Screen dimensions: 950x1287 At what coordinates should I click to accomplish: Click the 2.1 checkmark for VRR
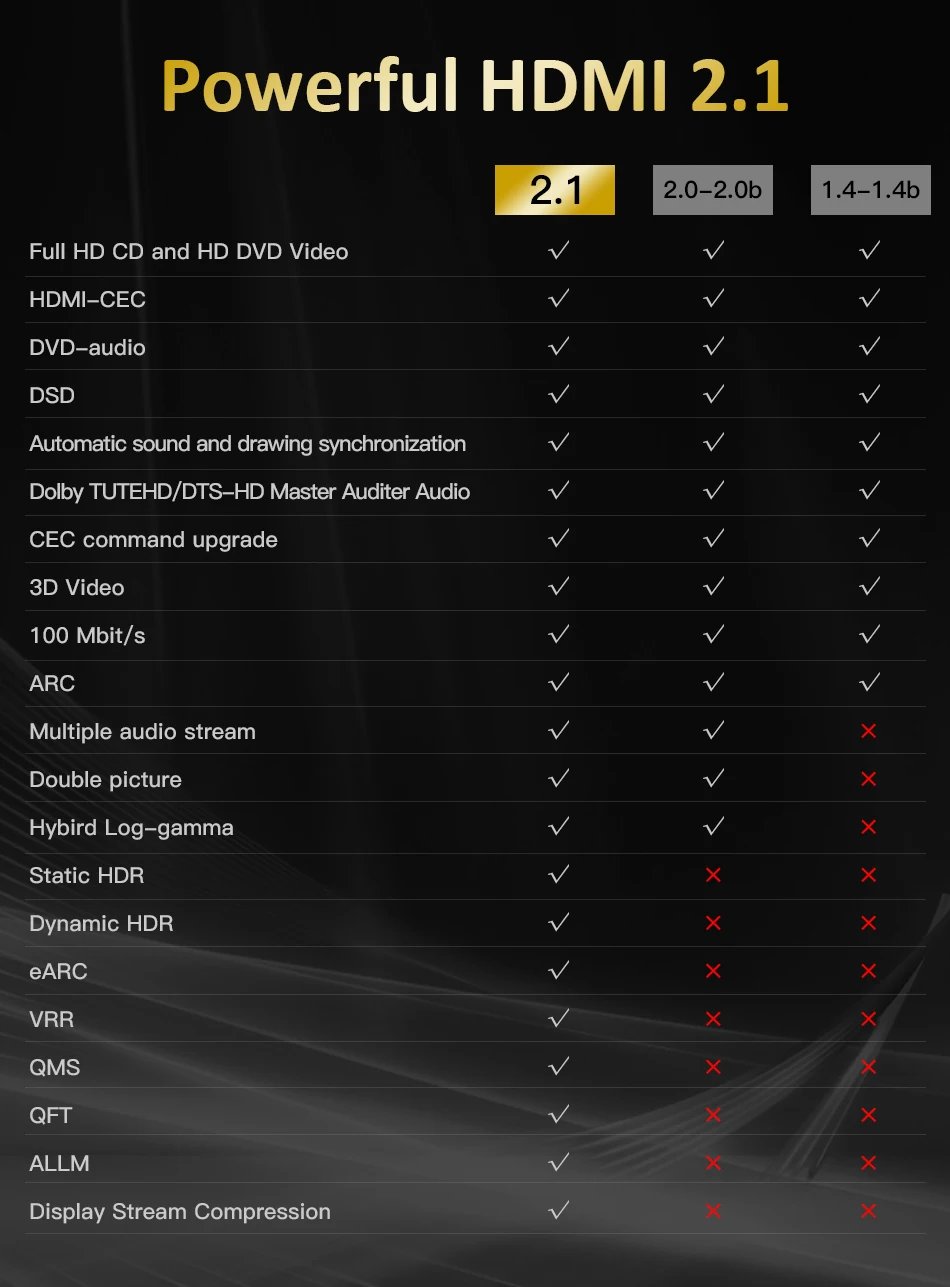tap(559, 1018)
